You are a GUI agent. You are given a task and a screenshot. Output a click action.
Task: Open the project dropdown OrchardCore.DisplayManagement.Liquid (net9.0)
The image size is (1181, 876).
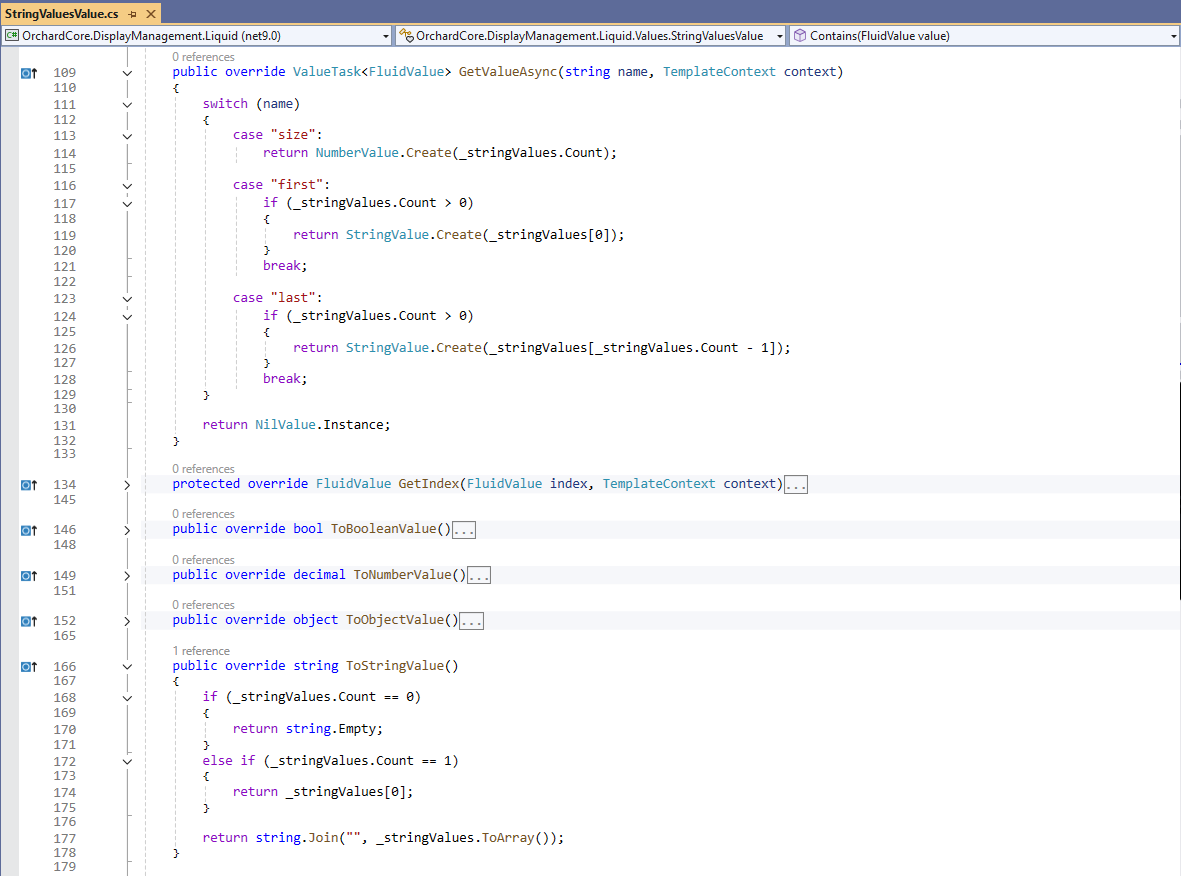pos(197,35)
